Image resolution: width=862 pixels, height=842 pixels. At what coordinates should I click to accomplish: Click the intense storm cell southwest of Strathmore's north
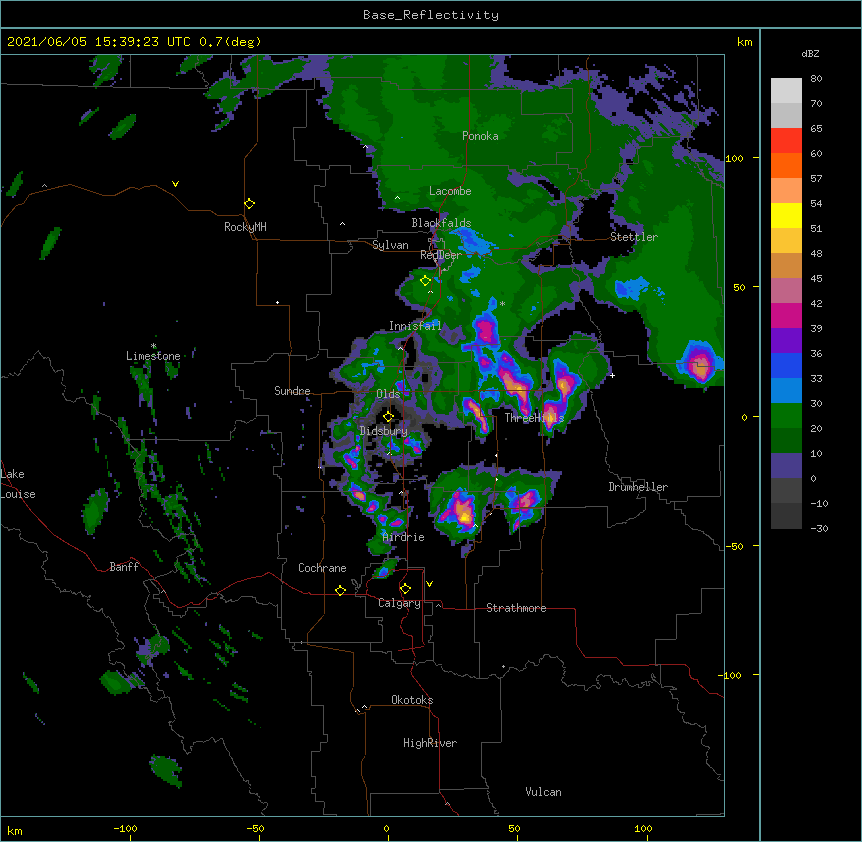click(460, 511)
